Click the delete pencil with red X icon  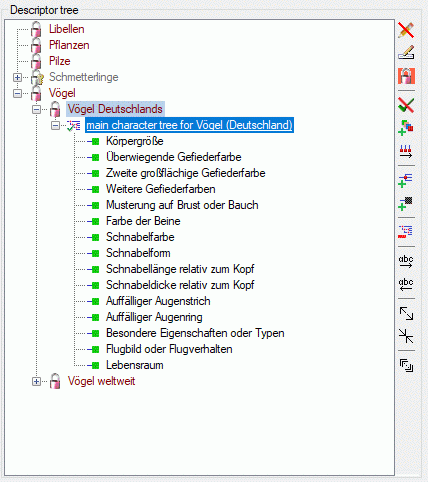pos(406,30)
